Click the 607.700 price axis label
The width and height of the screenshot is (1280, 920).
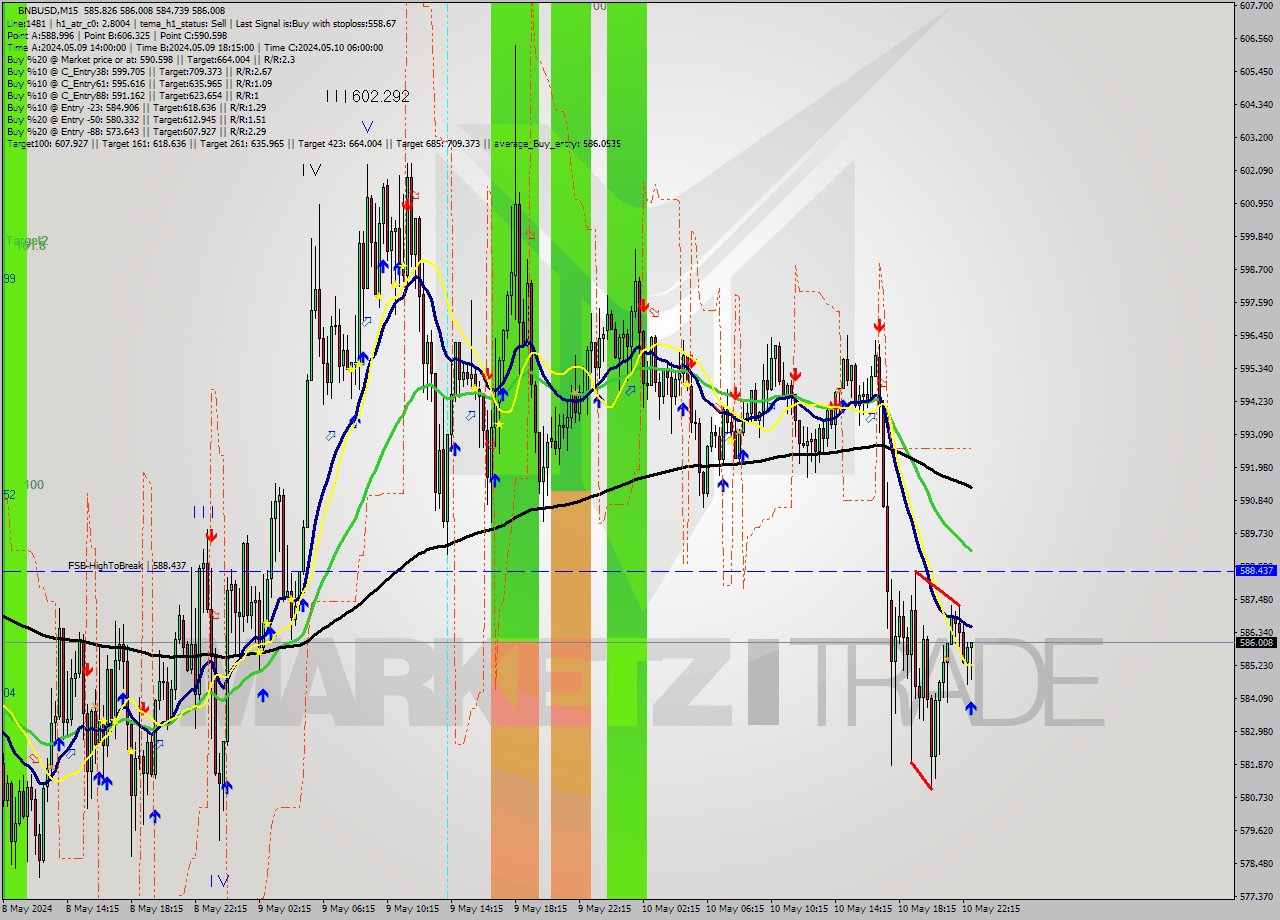click(x=1256, y=5)
